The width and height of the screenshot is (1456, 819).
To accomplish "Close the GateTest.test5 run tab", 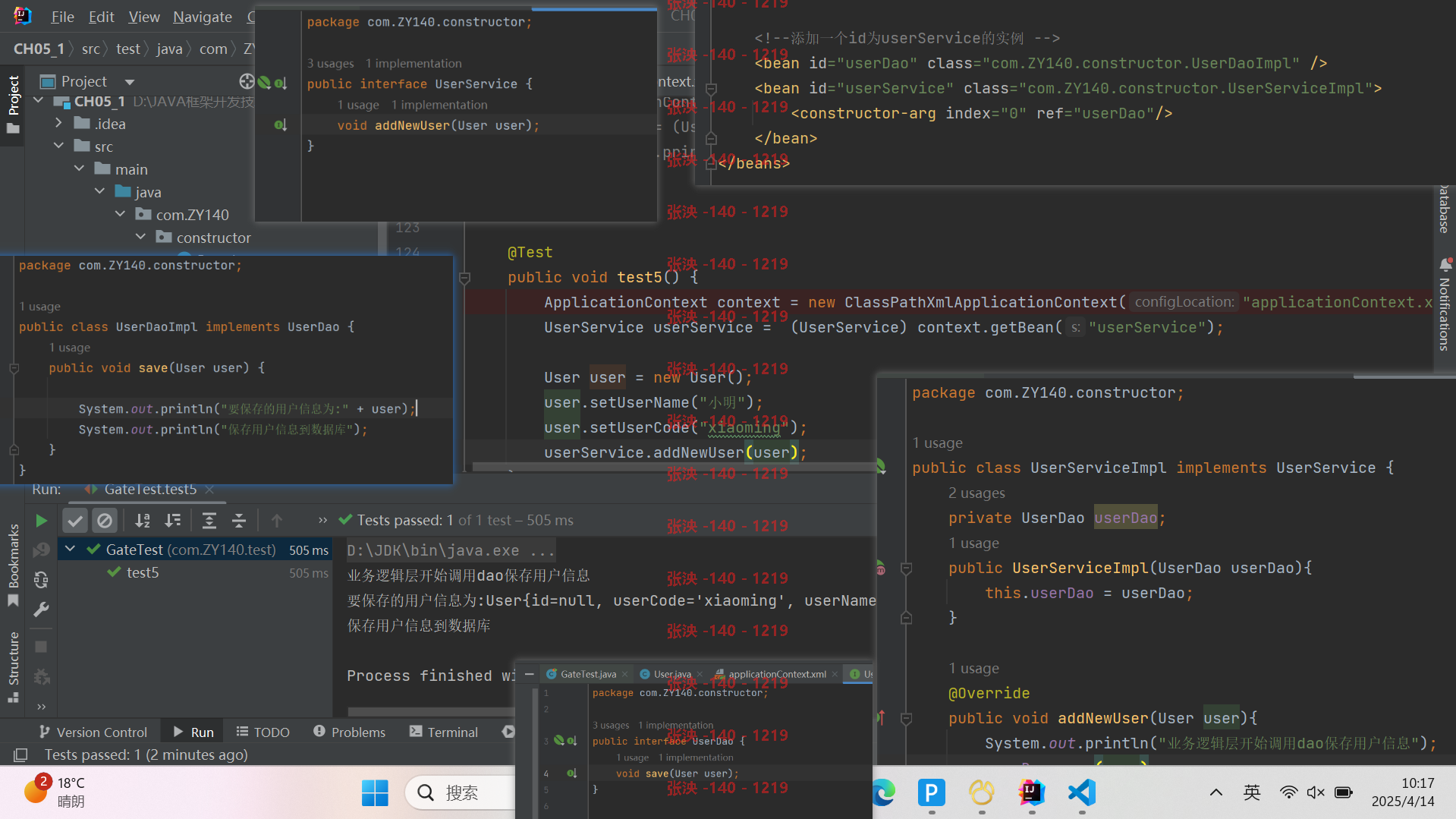I will [x=209, y=490].
